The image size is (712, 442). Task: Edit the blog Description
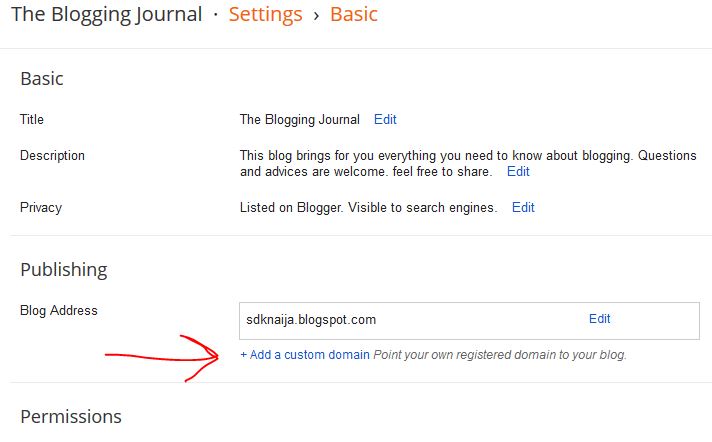(518, 171)
